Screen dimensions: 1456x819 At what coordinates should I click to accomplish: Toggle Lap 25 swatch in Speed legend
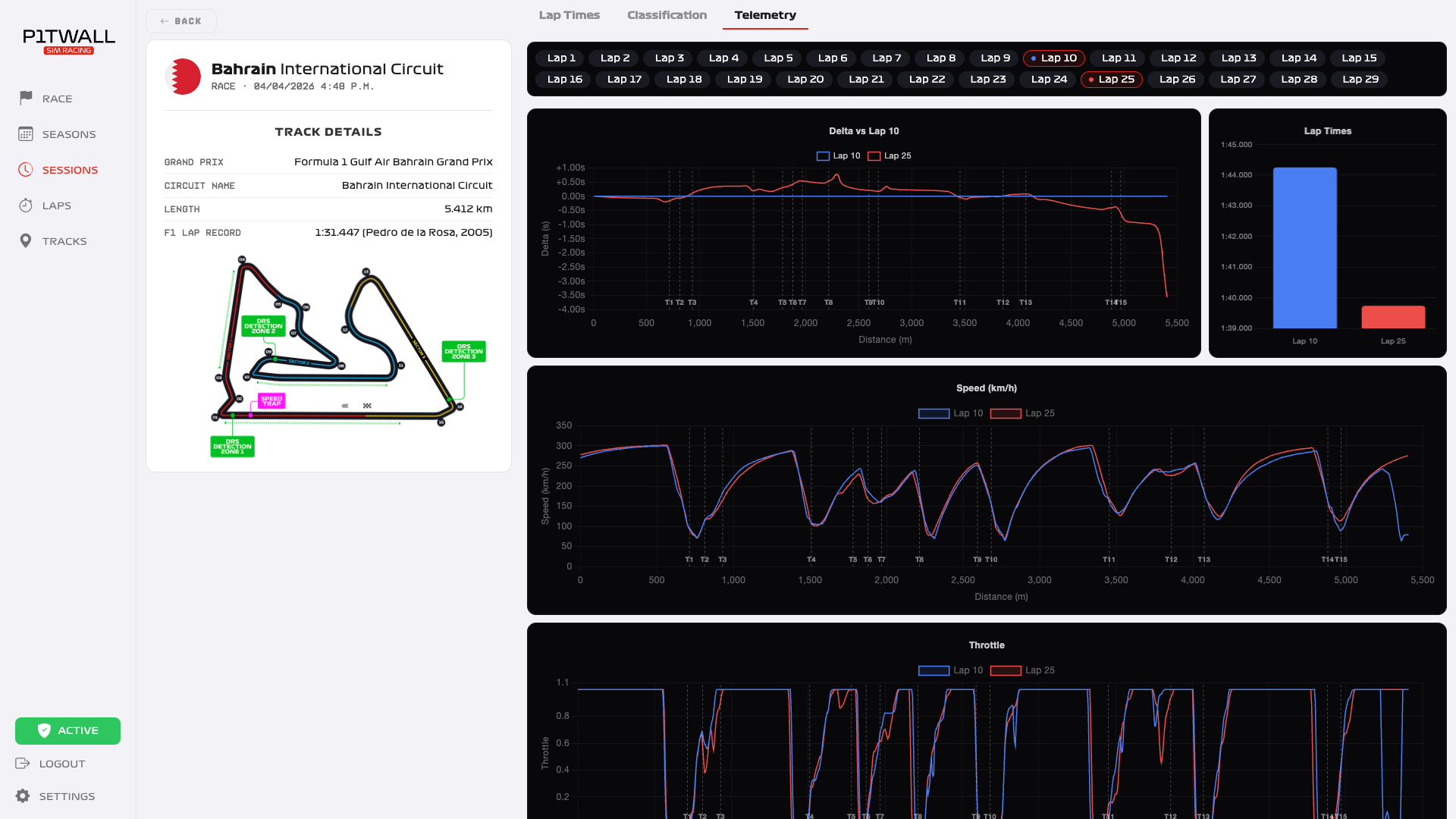(x=1006, y=413)
